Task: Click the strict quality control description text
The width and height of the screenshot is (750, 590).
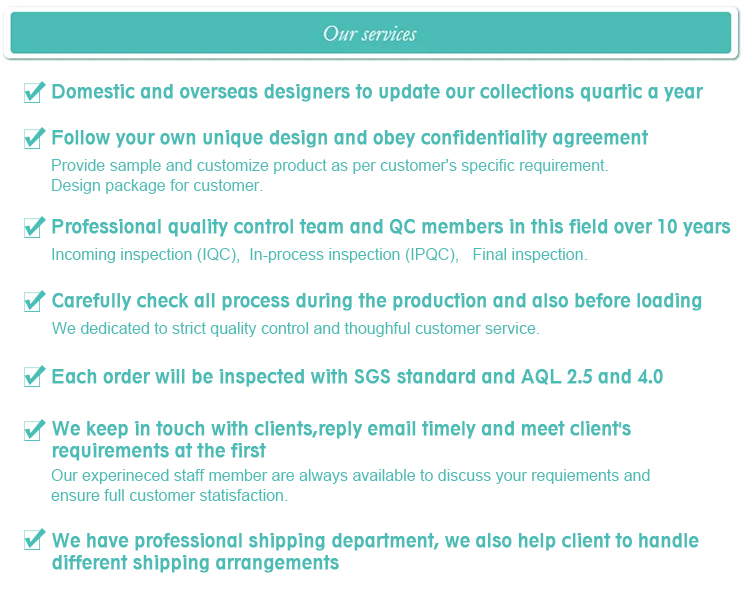Action: click(x=296, y=329)
